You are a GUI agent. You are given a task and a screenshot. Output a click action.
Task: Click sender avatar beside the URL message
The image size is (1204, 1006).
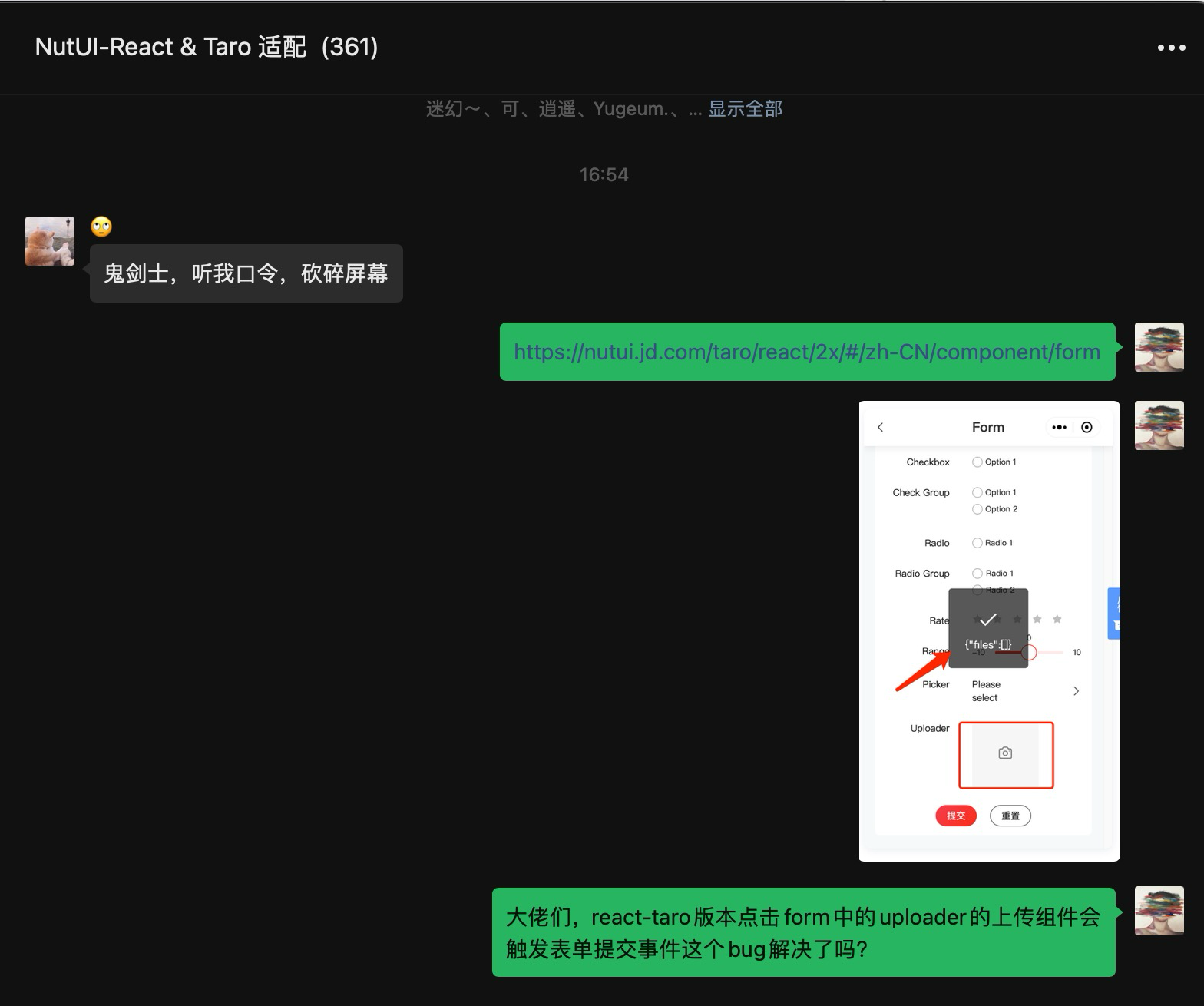tap(1159, 348)
